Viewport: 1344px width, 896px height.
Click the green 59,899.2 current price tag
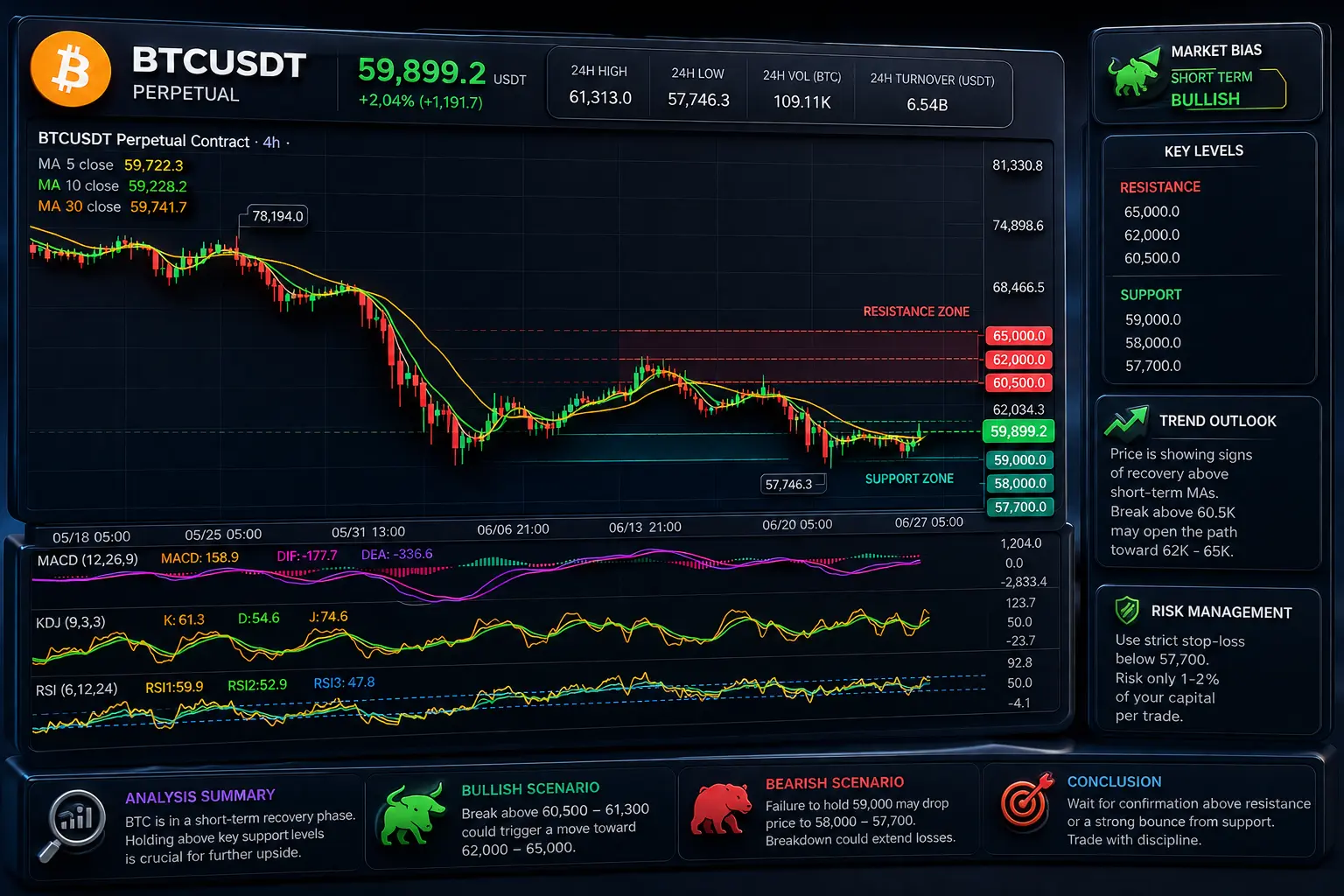1019,431
